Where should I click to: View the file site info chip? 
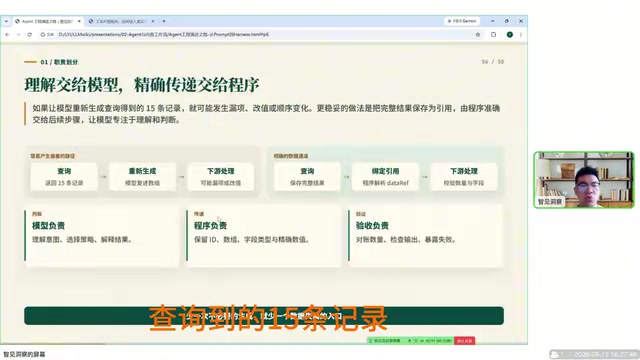(x=47, y=35)
